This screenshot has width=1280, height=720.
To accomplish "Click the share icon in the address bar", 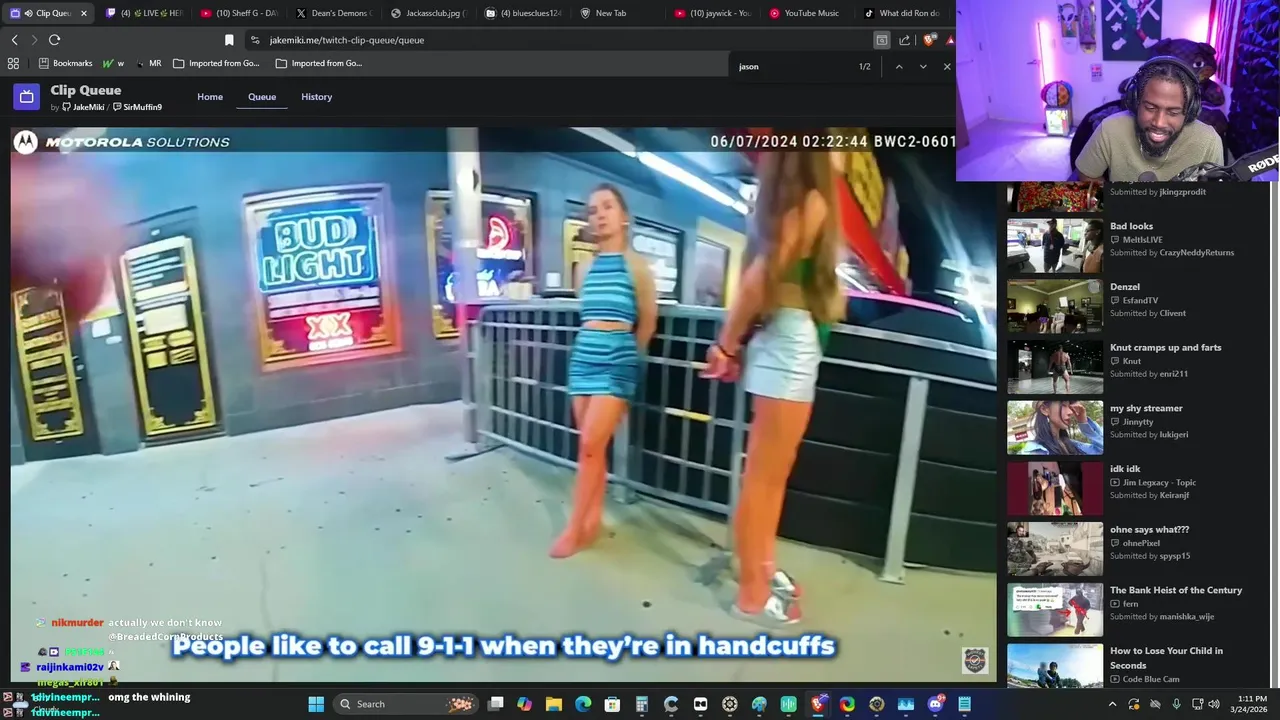I will (x=904, y=40).
